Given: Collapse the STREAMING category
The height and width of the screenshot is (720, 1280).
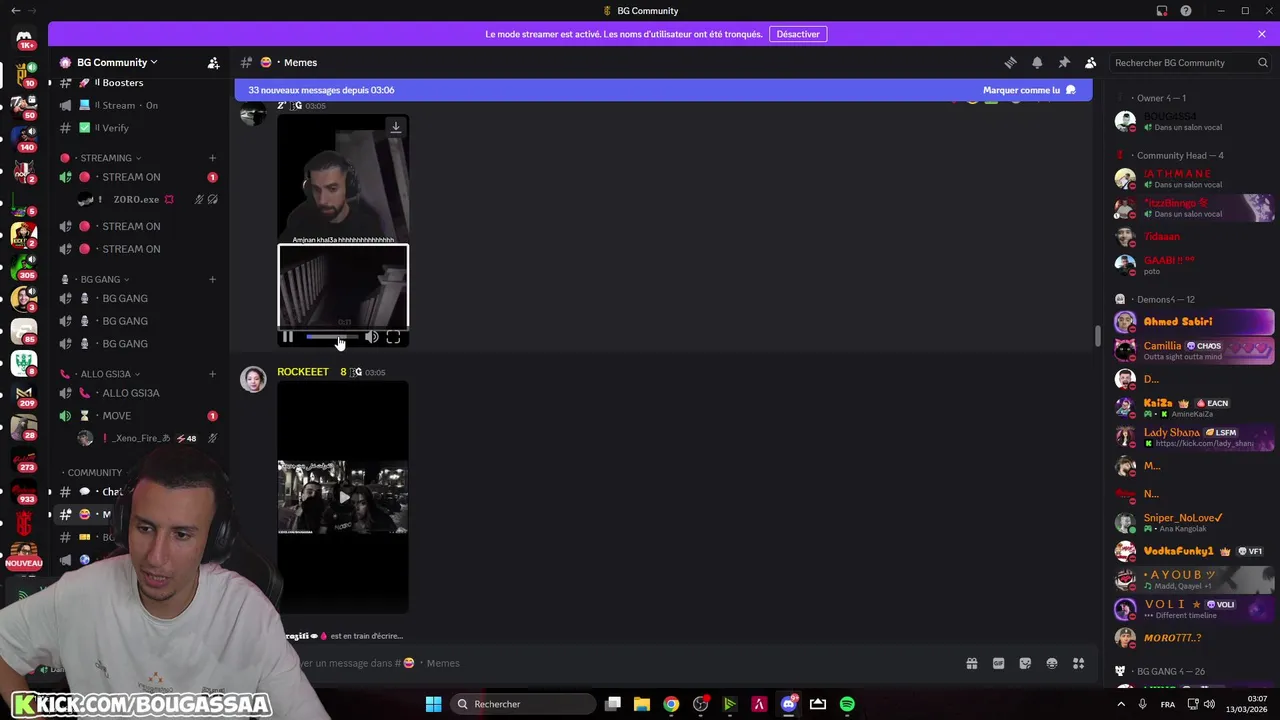Looking at the screenshot, I should click(106, 158).
